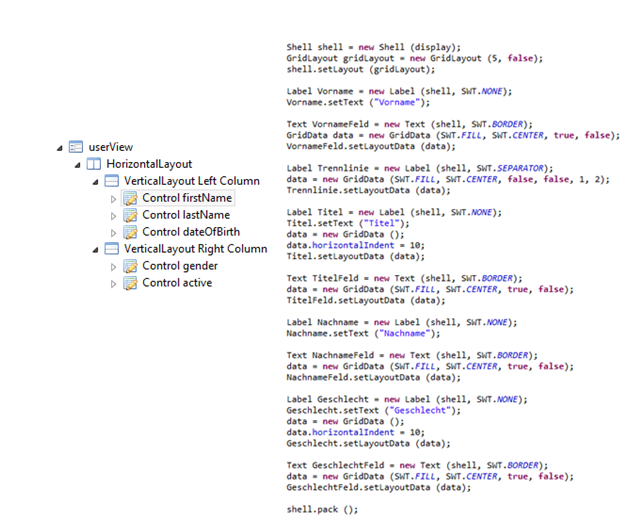Image resolution: width=628 pixels, height=523 pixels.
Task: Expand the Control lastName node
Action: click(113, 216)
